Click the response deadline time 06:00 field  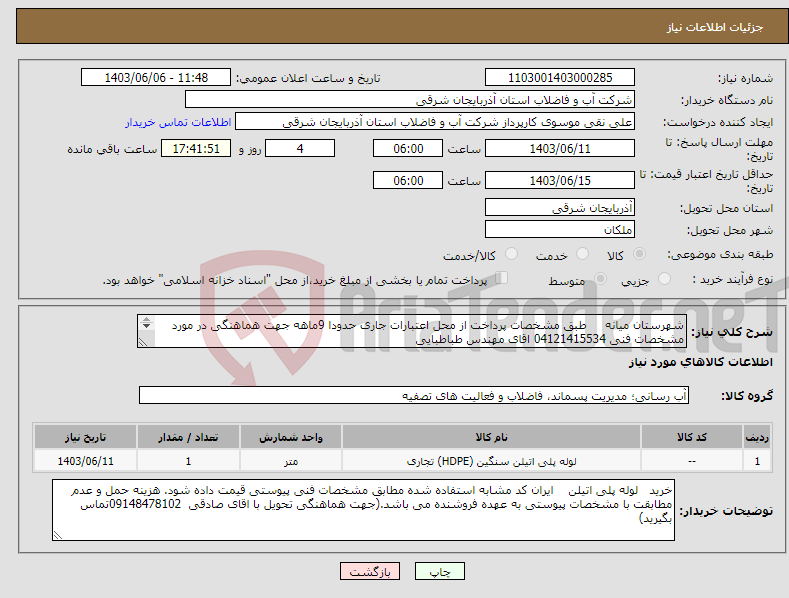click(x=408, y=148)
